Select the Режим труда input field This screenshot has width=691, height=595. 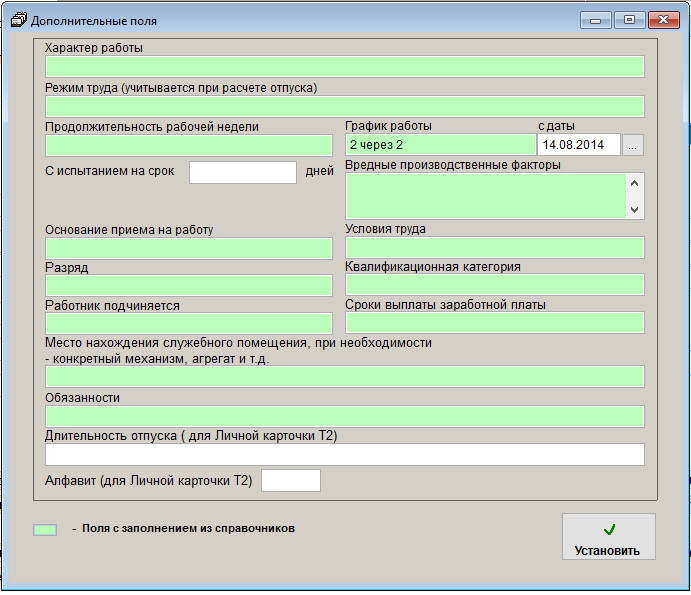[x=344, y=107]
